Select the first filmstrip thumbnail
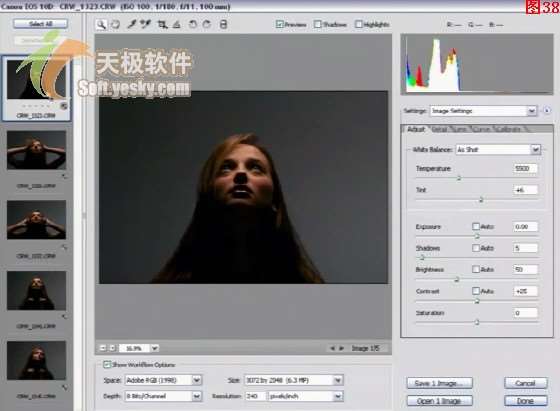560x411 pixels. (x=36, y=79)
